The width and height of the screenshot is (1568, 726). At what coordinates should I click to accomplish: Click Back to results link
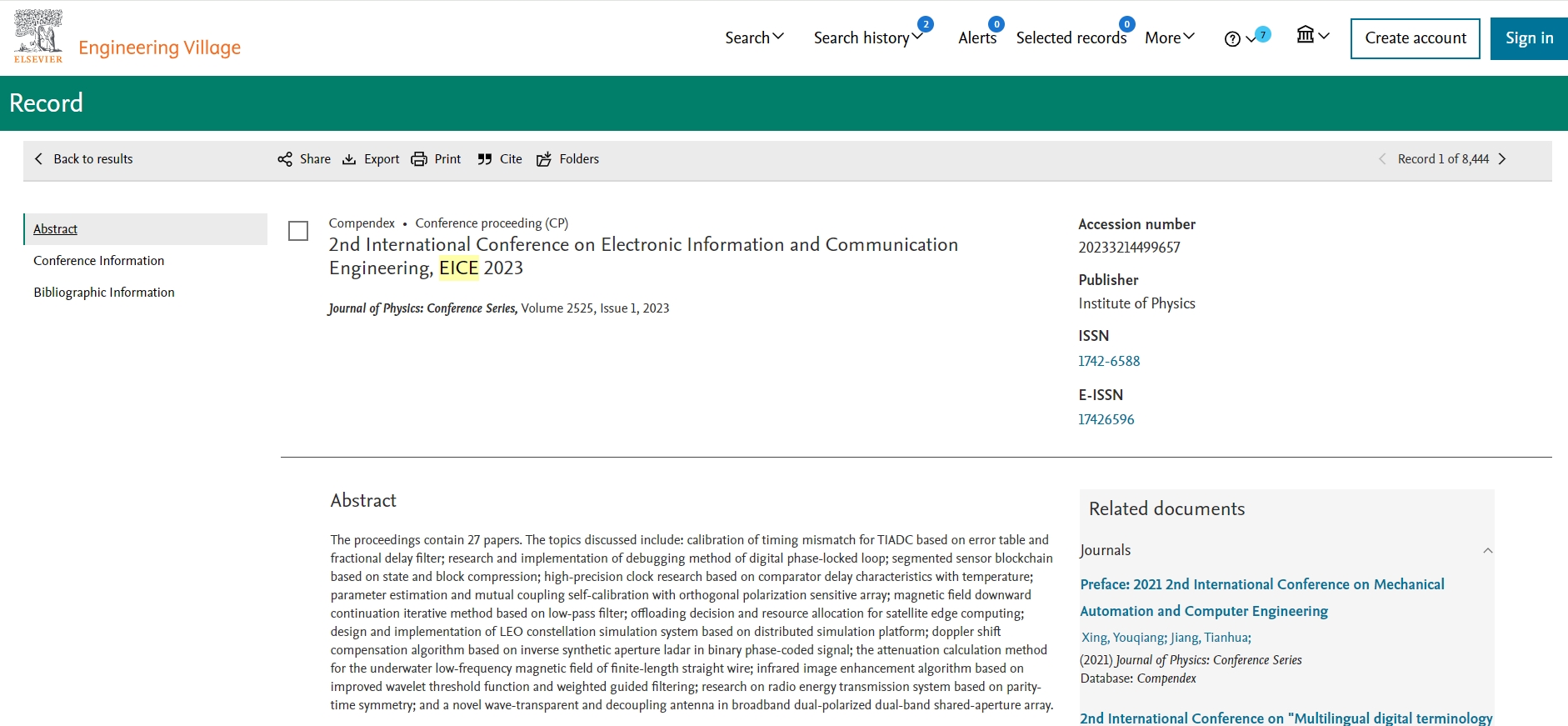[x=93, y=159]
